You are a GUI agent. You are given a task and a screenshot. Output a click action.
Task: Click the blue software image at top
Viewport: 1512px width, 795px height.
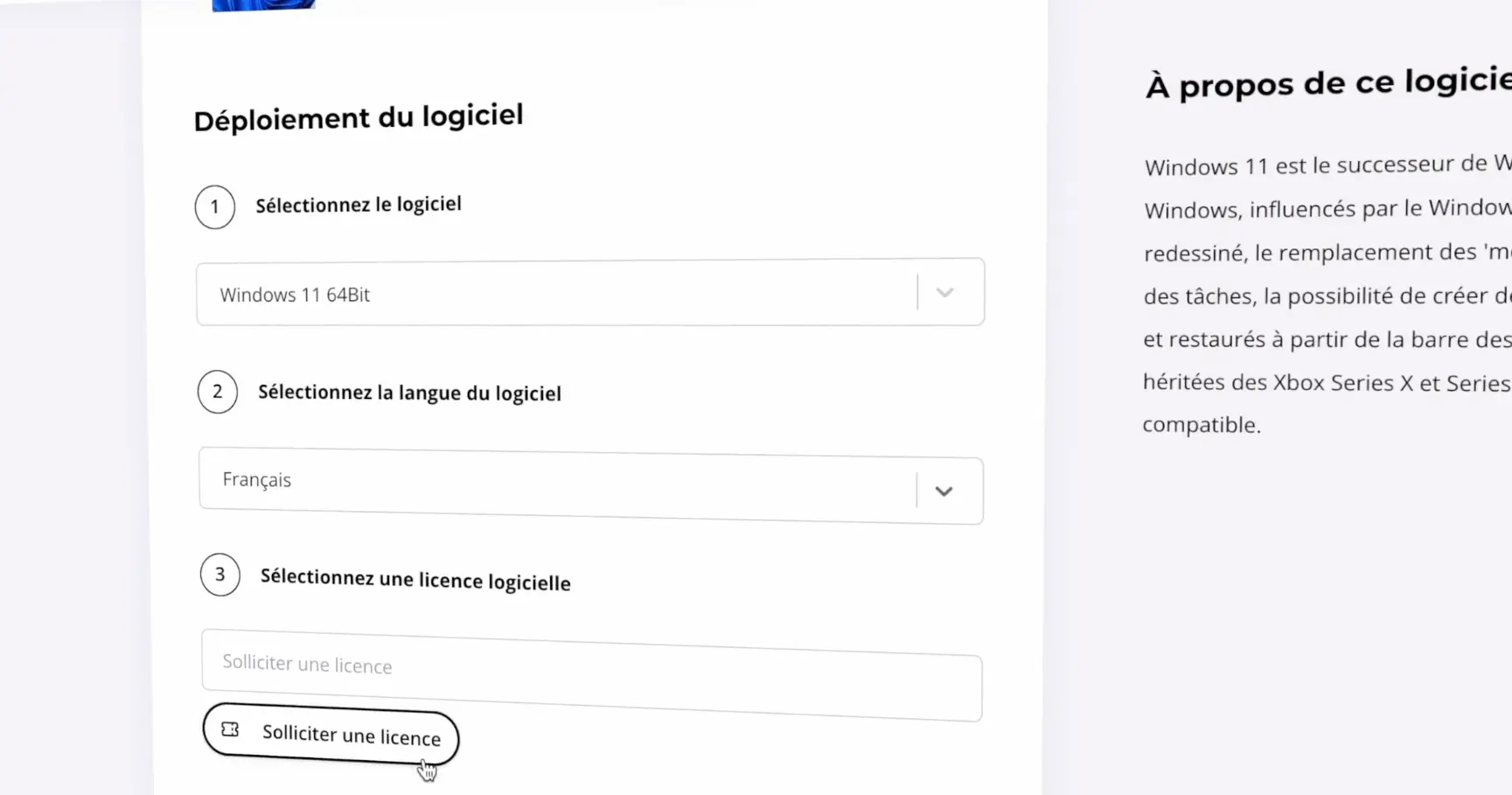[262, 4]
